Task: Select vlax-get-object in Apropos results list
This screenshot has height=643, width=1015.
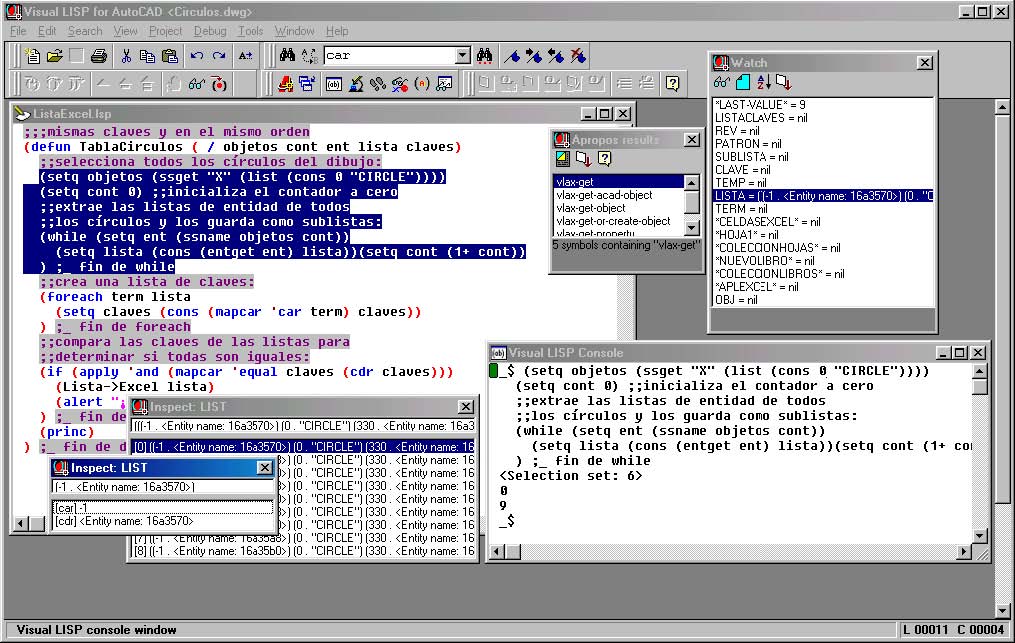Action: pos(618,208)
